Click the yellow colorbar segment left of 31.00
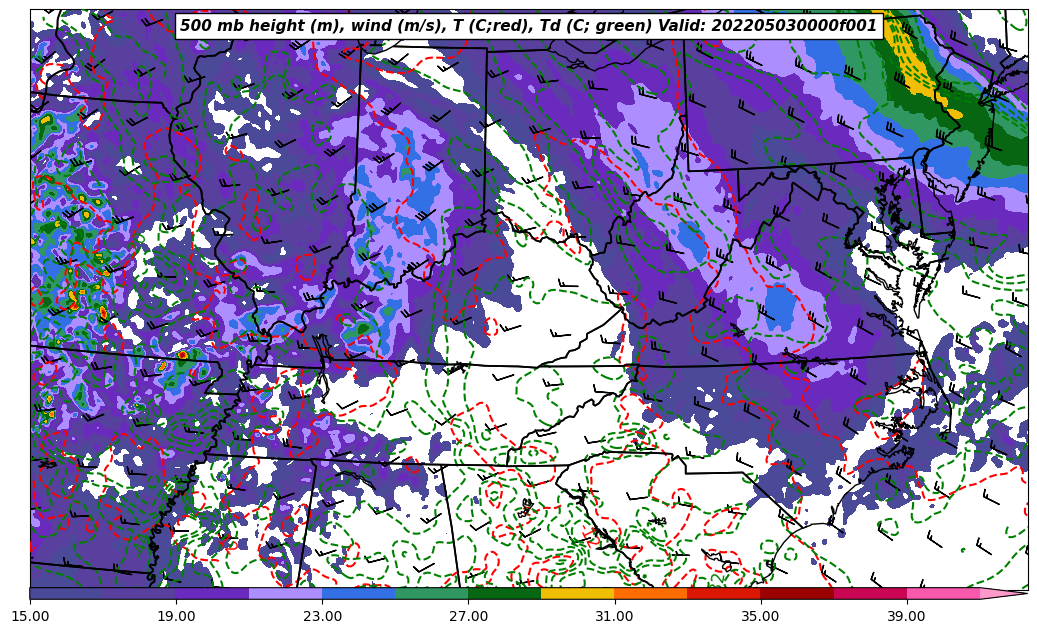This screenshot has height=633, width=1037. tap(577, 593)
